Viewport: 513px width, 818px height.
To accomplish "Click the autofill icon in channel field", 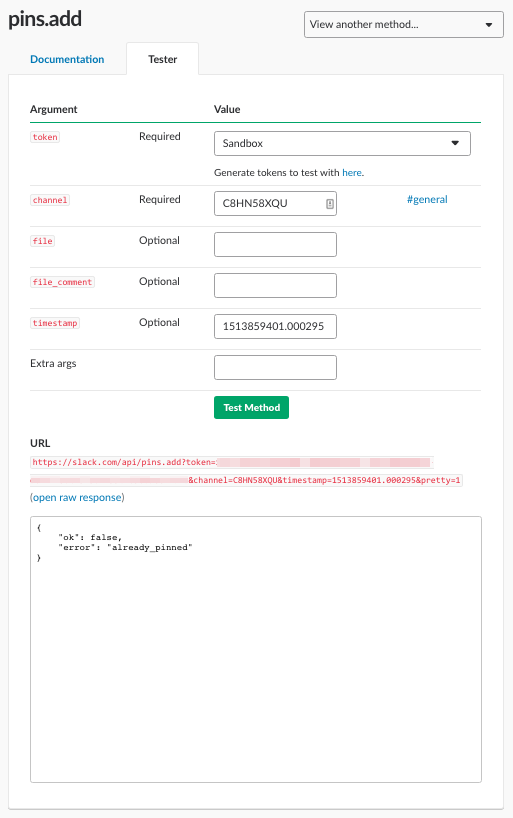I will click(330, 204).
